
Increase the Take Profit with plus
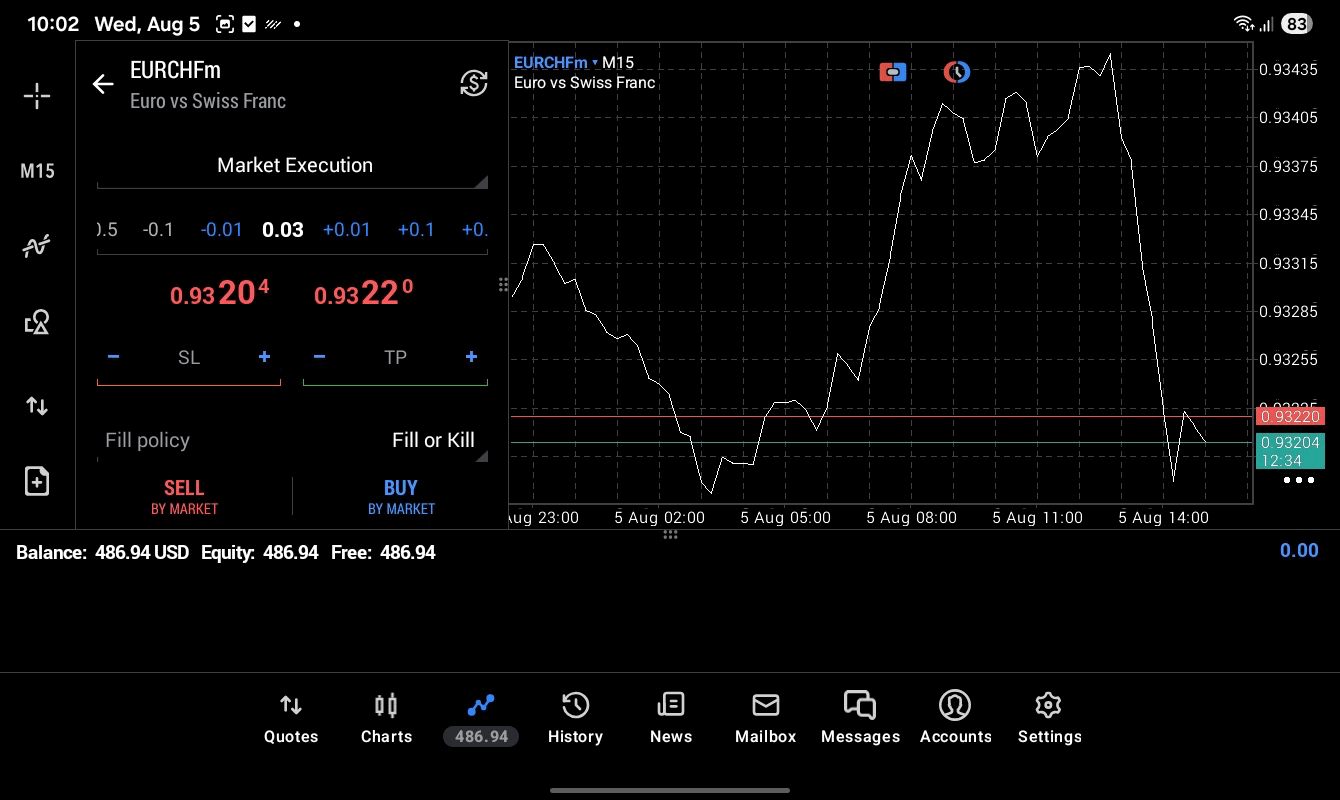tap(471, 357)
